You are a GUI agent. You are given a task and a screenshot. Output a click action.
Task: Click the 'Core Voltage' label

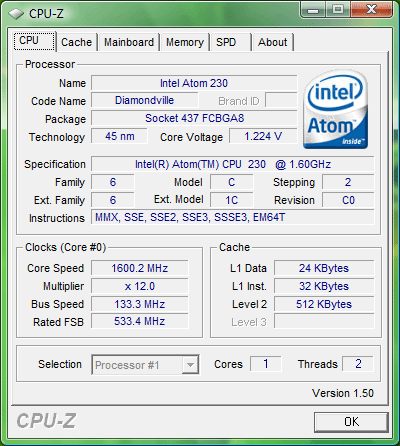[x=191, y=137]
